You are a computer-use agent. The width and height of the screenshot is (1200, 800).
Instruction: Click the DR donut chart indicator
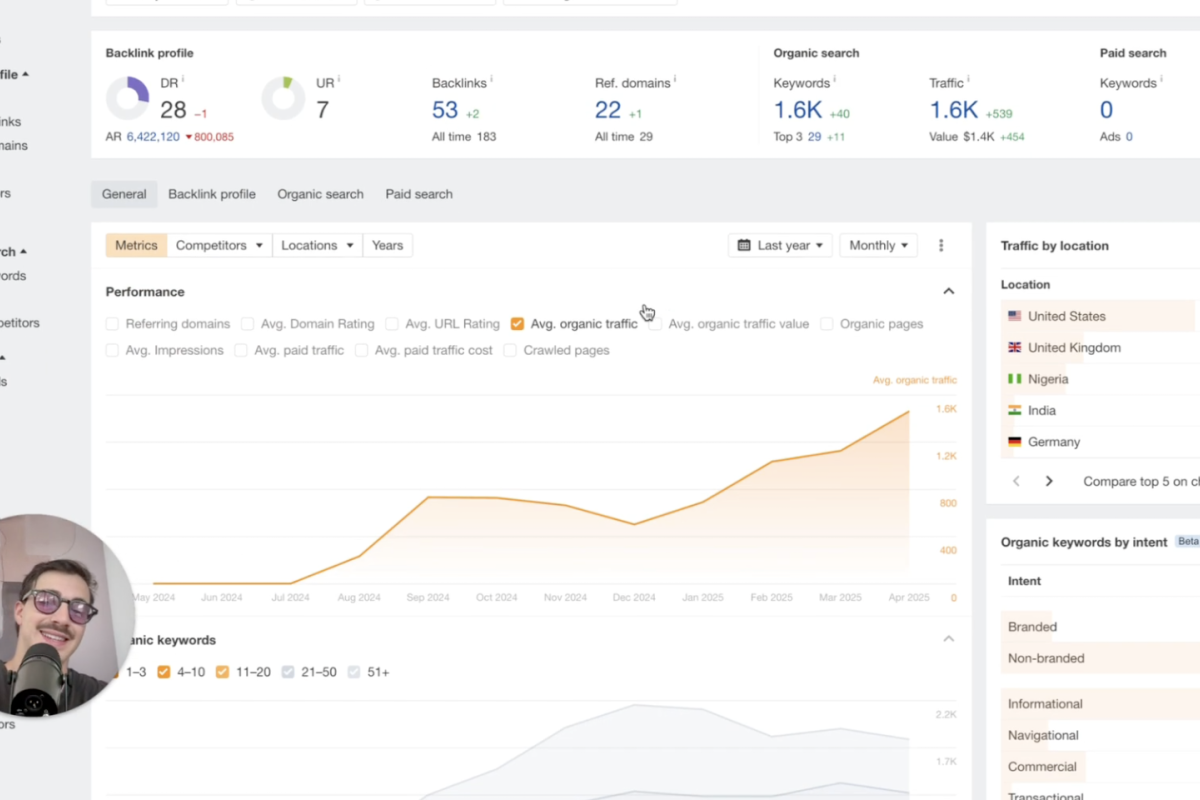(127, 98)
